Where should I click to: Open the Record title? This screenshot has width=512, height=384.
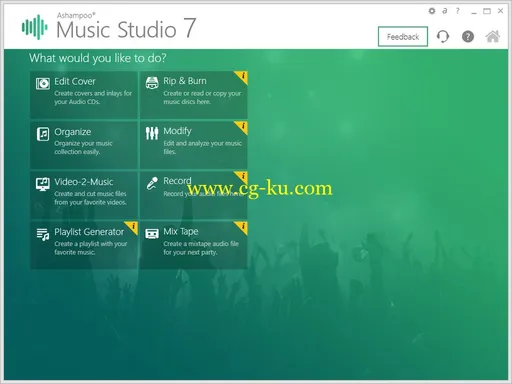click(x=177, y=181)
